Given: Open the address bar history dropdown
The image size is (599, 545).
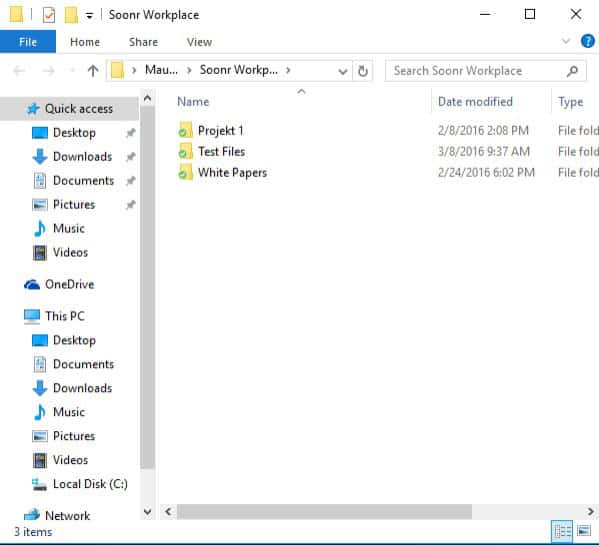Looking at the screenshot, I should pos(343,71).
